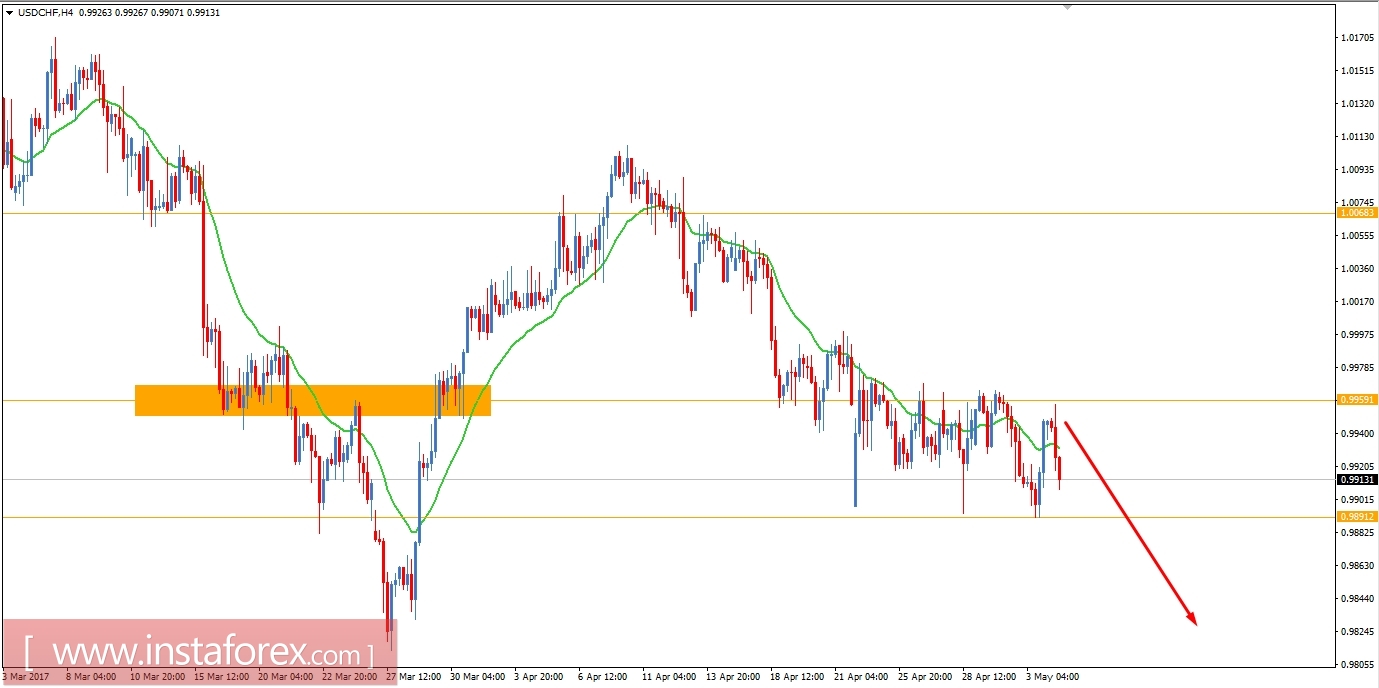This screenshot has width=1379, height=688.
Task: Click the 28 Apr 12:00 date label
Action: pyautogui.click(x=991, y=677)
